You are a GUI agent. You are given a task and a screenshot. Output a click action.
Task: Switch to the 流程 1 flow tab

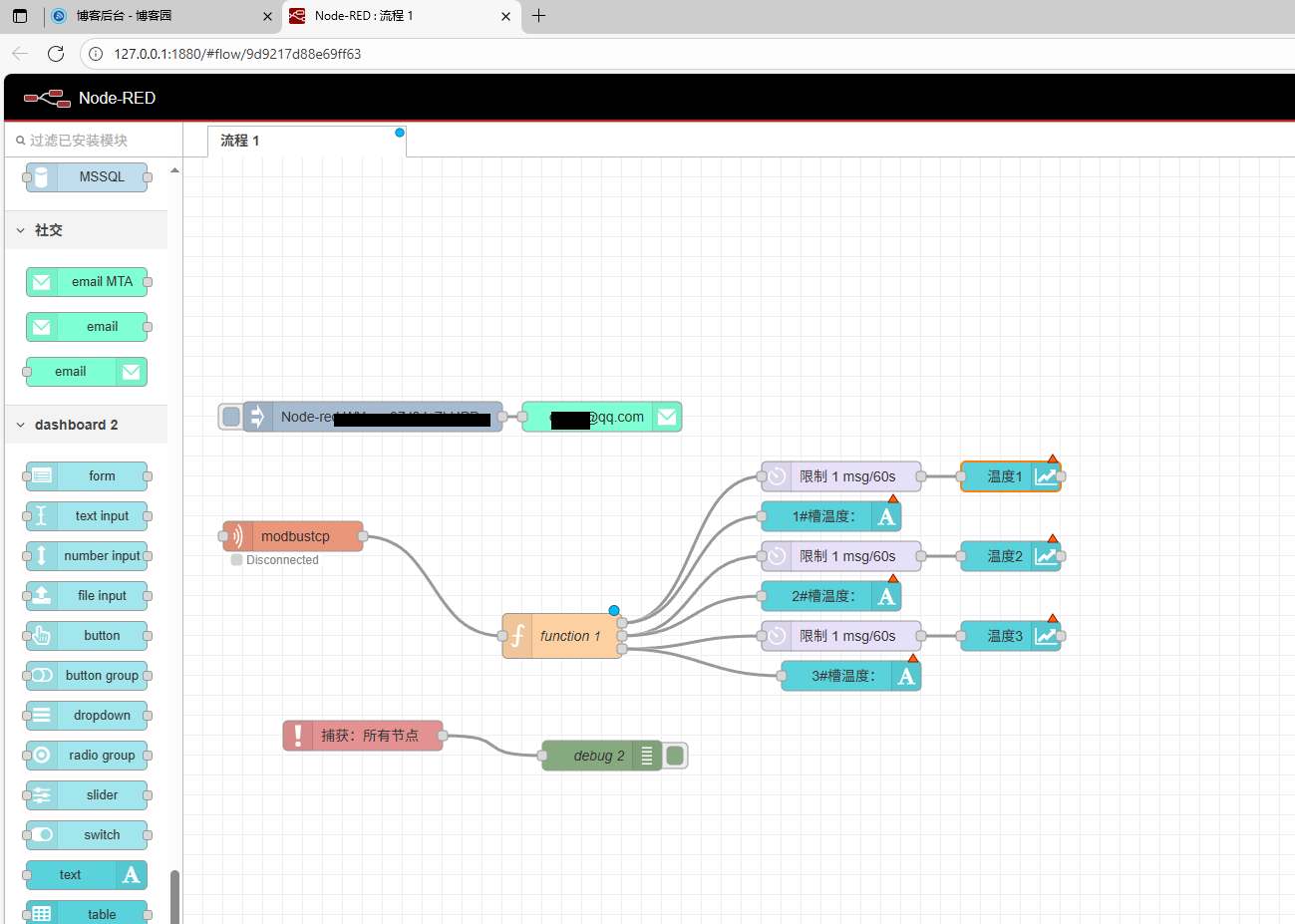(x=306, y=141)
